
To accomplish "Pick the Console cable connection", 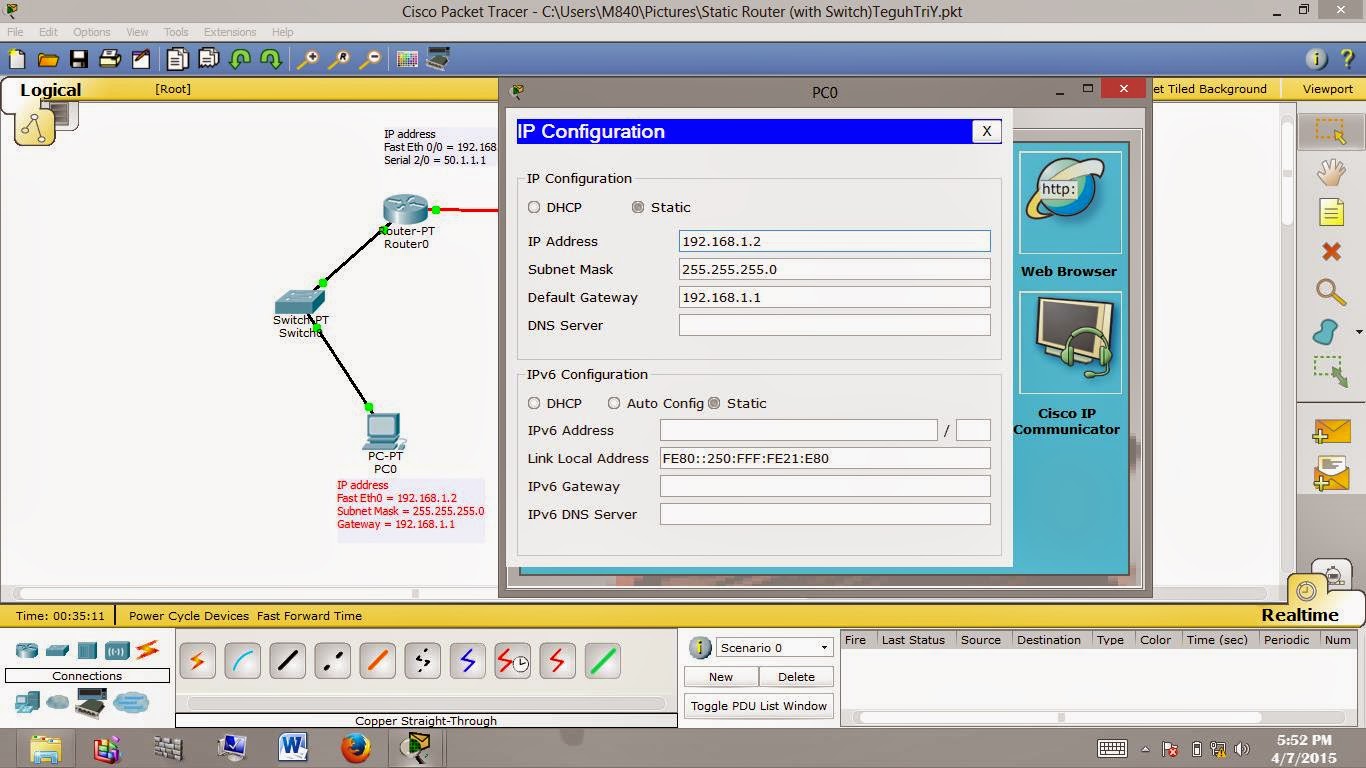I will click(242, 661).
